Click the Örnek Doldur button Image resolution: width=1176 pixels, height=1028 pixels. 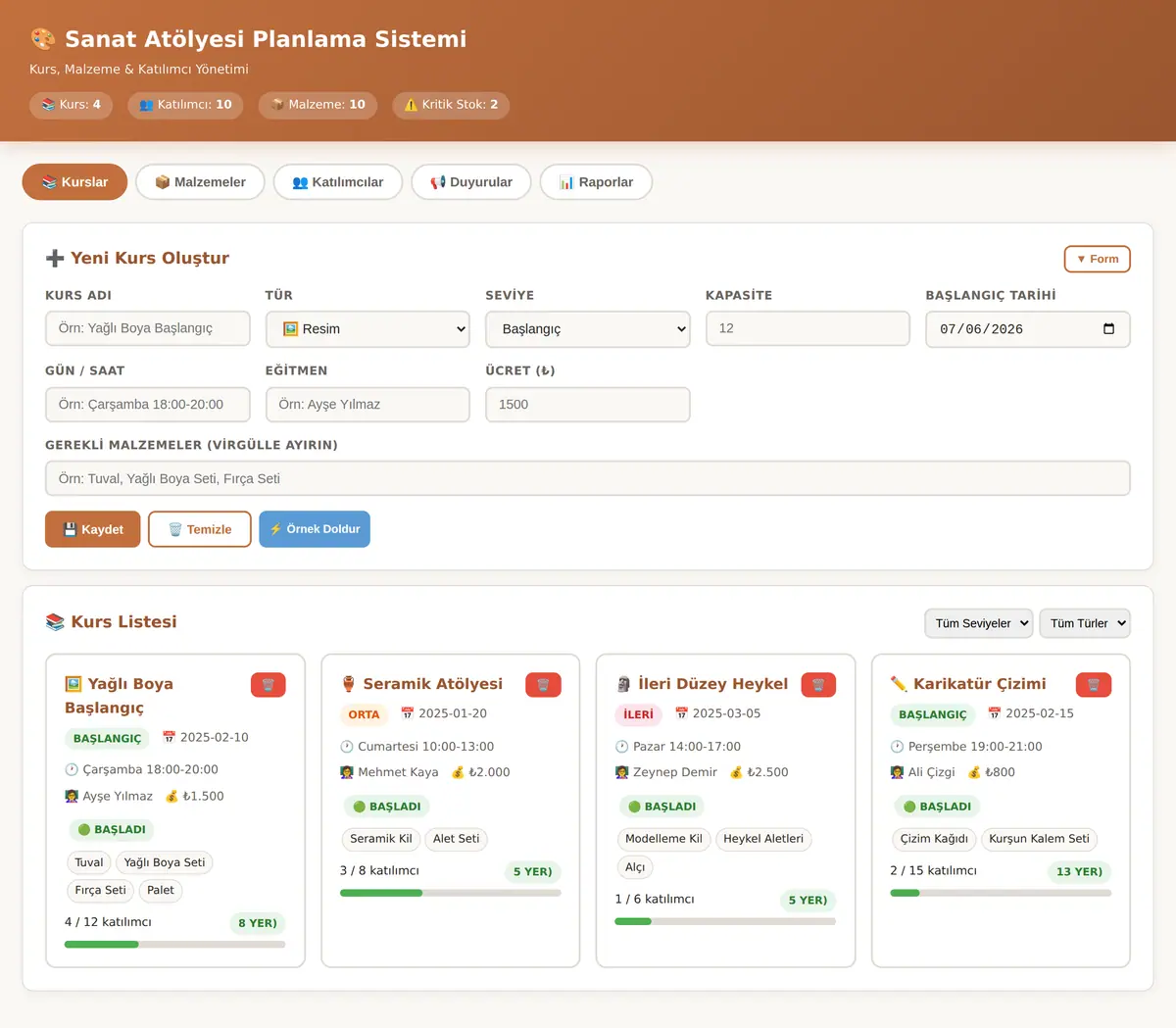pyautogui.click(x=315, y=529)
